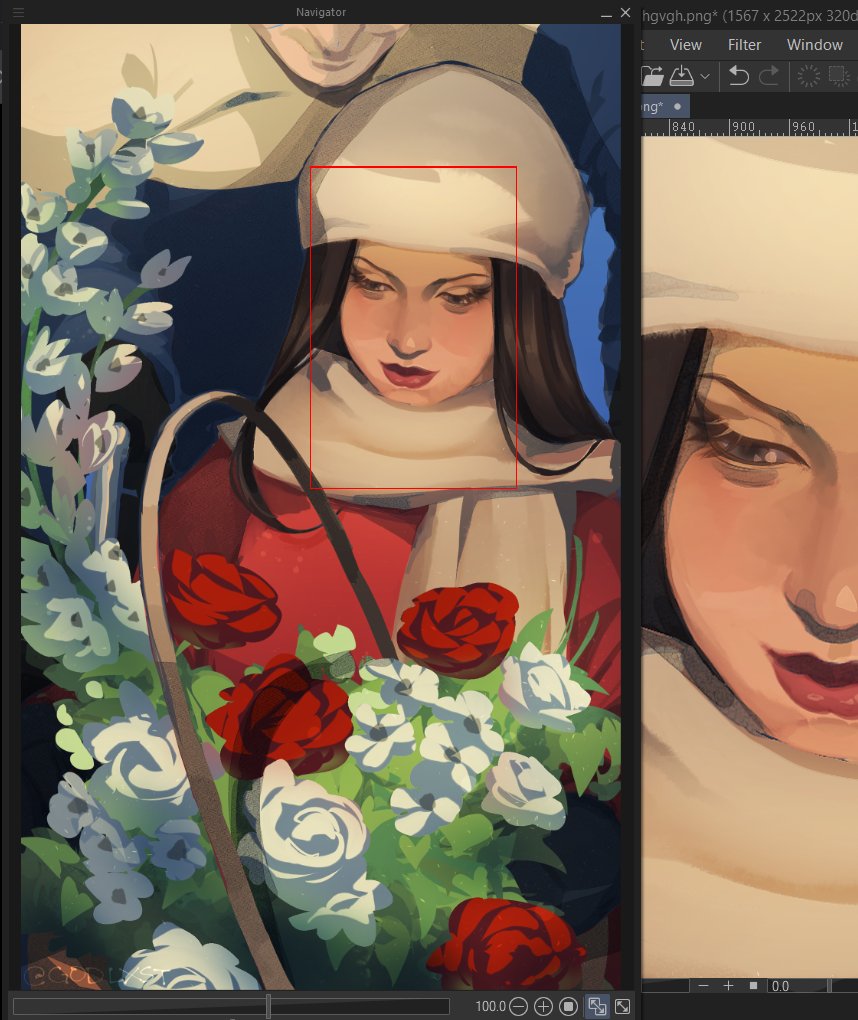Click the canvas rotation value 0.0
The height and width of the screenshot is (1020, 858).
(780, 986)
